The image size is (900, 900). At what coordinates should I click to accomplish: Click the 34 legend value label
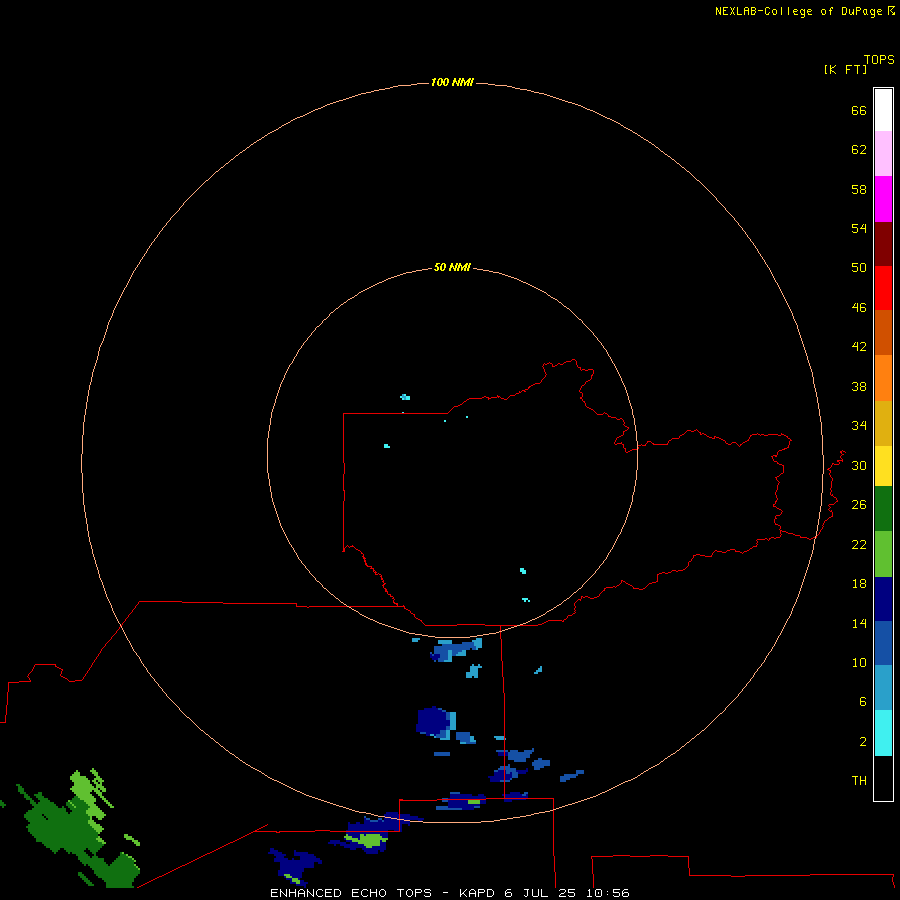859,426
